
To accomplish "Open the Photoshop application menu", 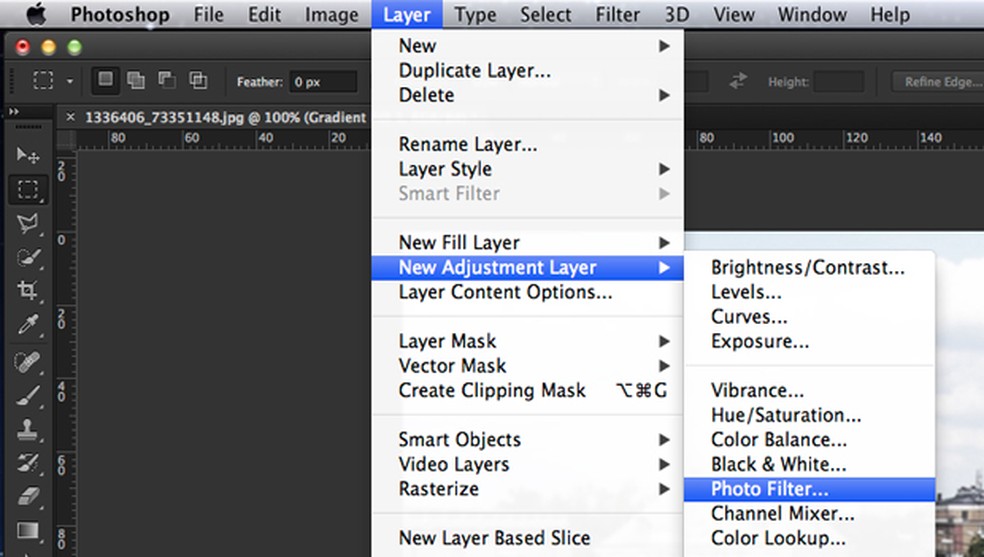I will click(x=120, y=14).
